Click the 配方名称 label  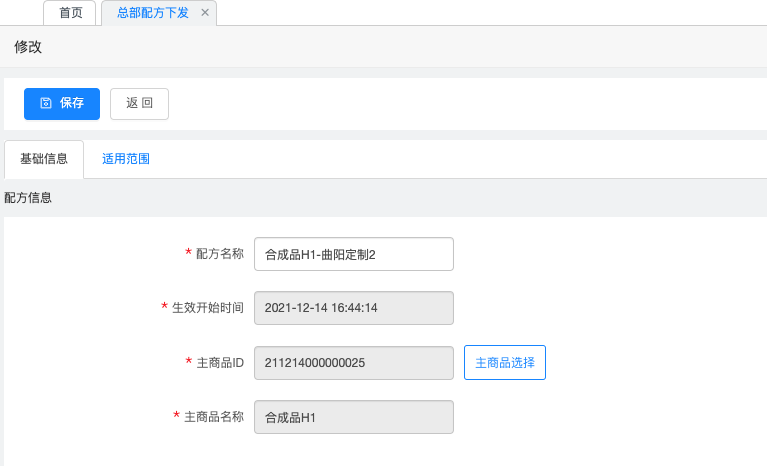pos(220,254)
